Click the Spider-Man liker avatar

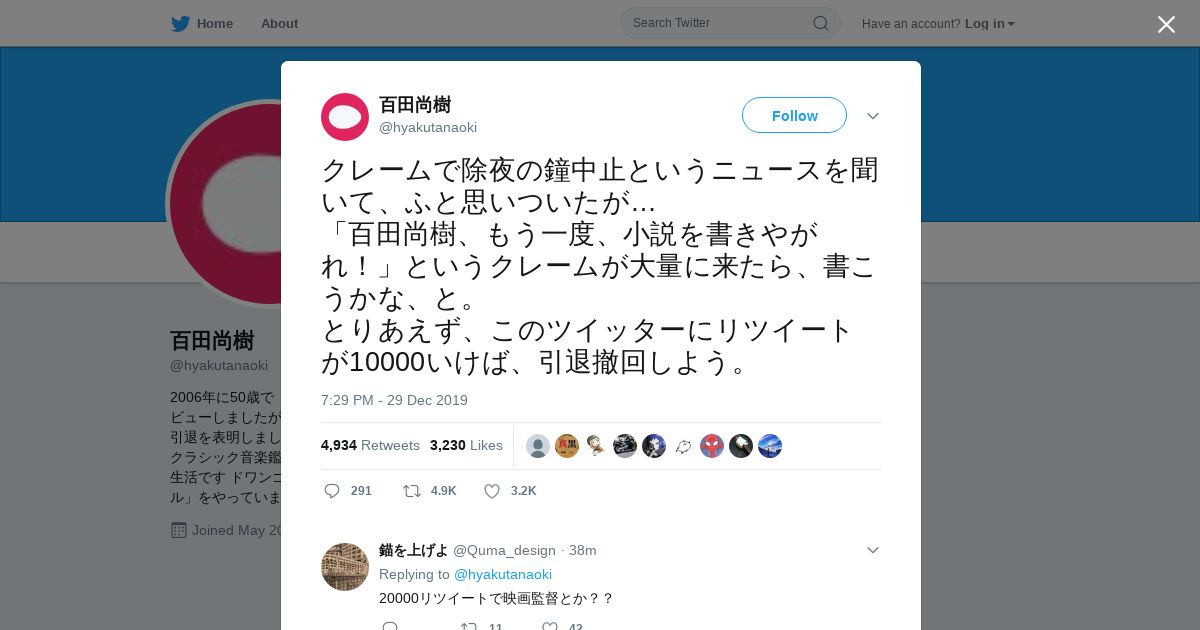[x=712, y=446]
